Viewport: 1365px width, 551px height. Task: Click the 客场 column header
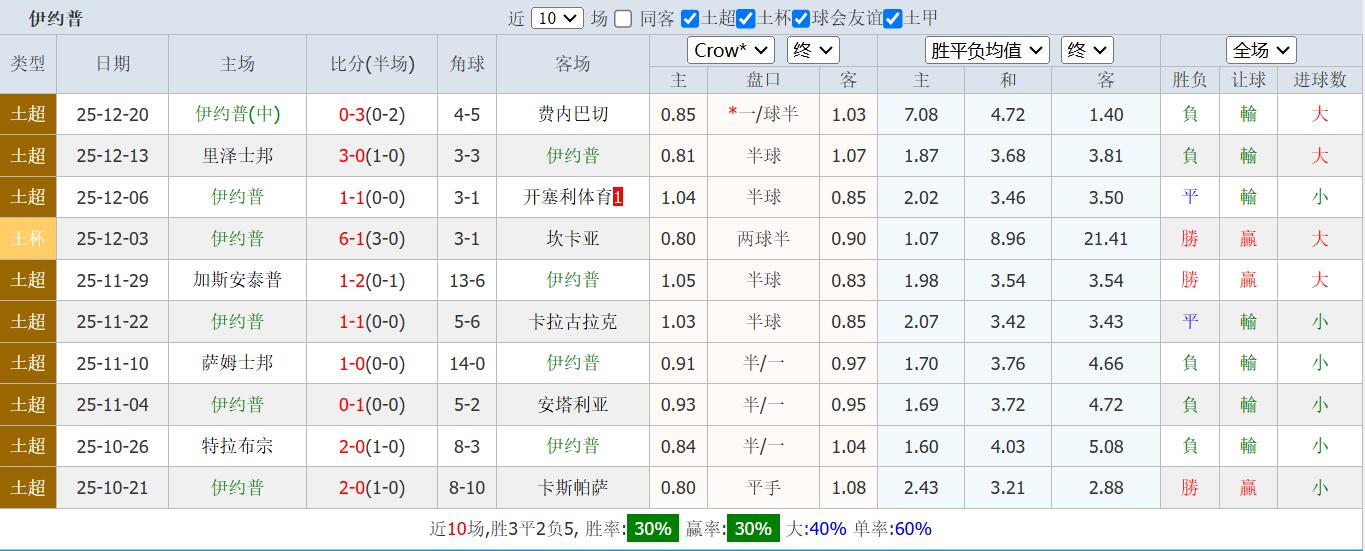pos(573,64)
